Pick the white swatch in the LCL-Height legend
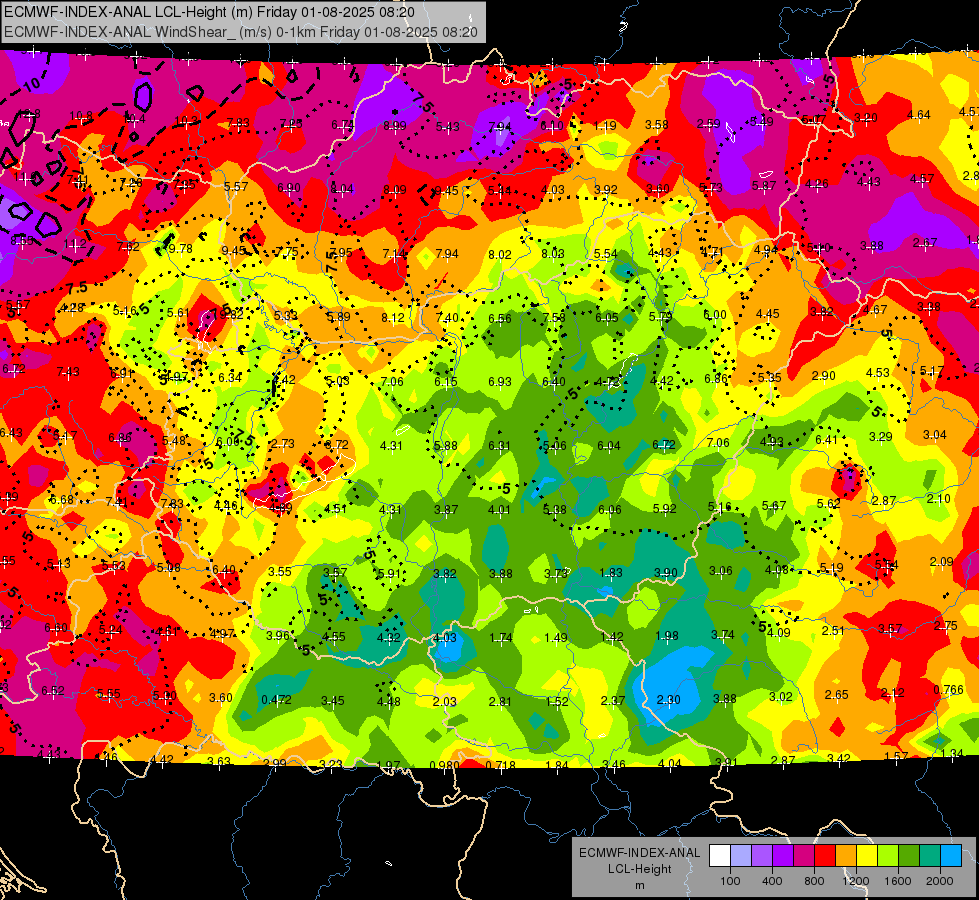The image size is (979, 900). pyautogui.click(x=720, y=855)
